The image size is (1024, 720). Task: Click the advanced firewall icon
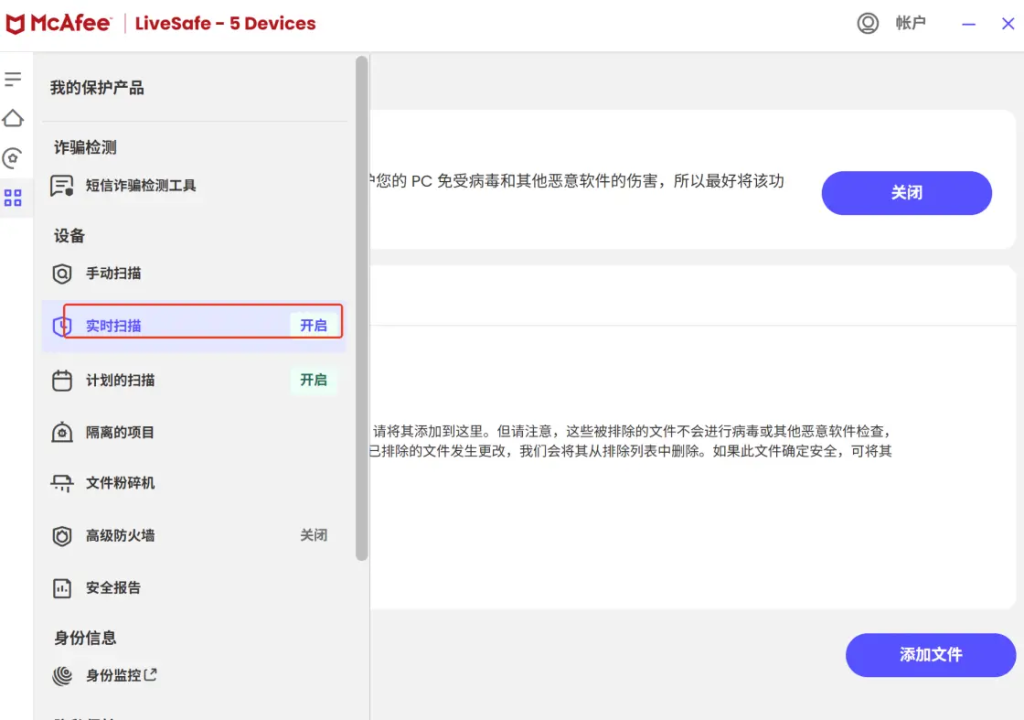[62, 536]
